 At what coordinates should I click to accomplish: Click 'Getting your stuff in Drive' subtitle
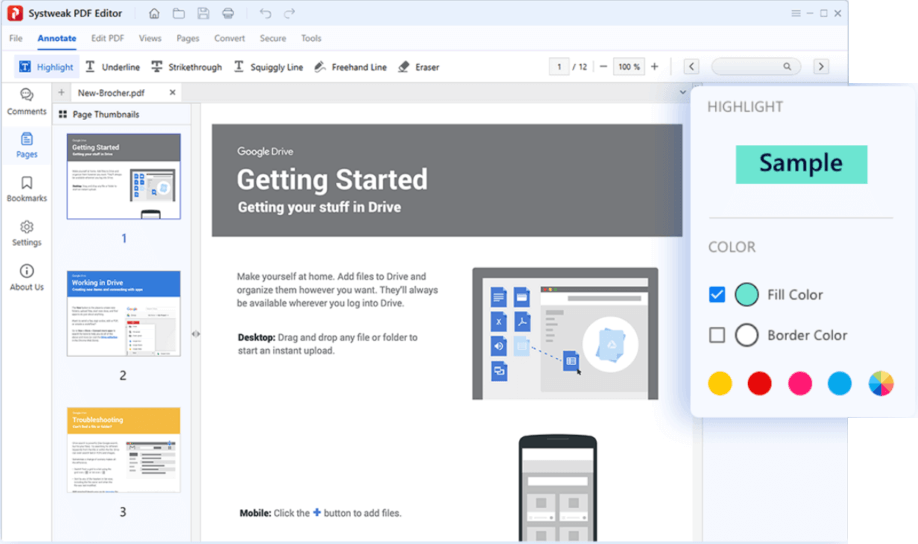point(319,207)
